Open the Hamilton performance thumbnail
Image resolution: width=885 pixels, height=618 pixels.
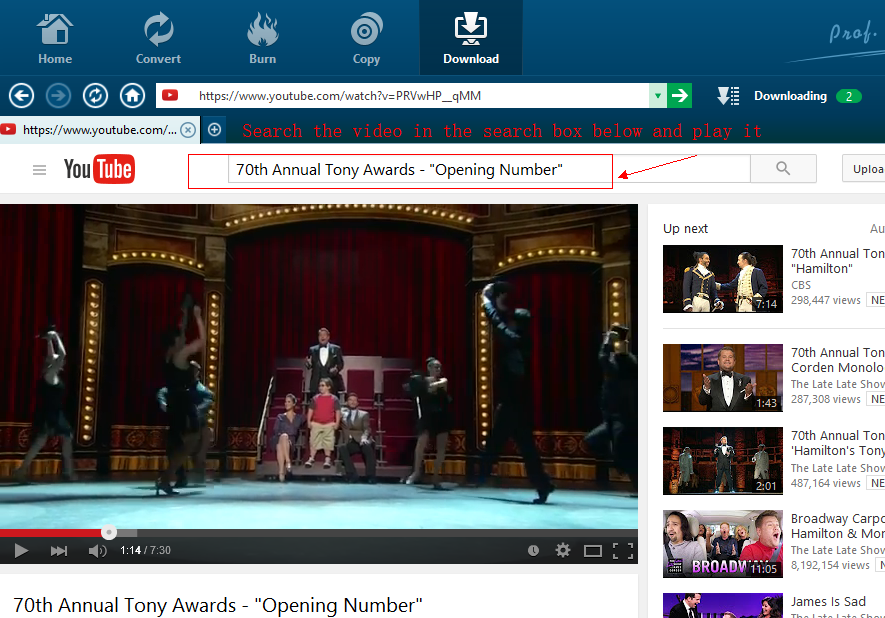(722, 279)
